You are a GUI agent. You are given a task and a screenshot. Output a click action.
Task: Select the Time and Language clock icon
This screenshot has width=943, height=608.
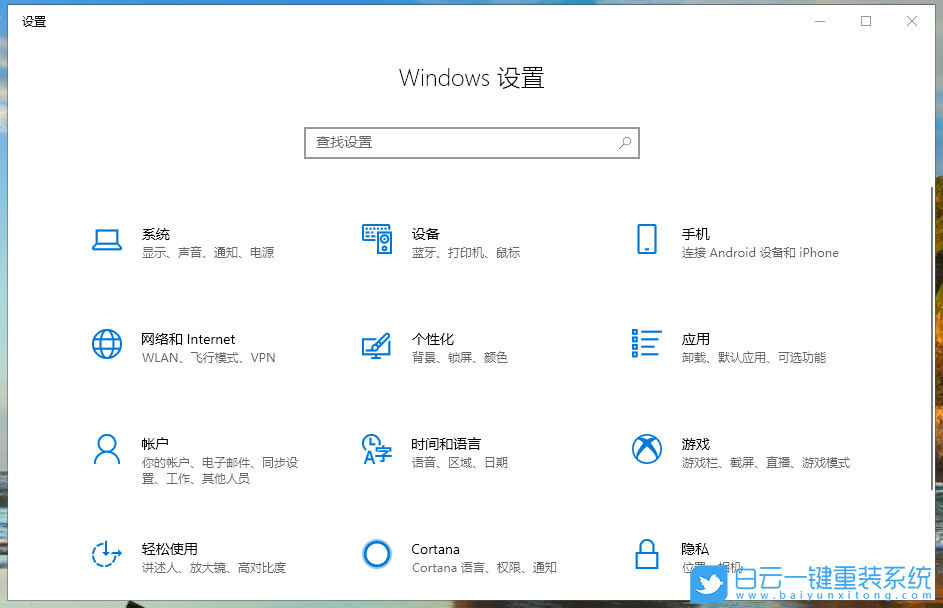pyautogui.click(x=377, y=449)
